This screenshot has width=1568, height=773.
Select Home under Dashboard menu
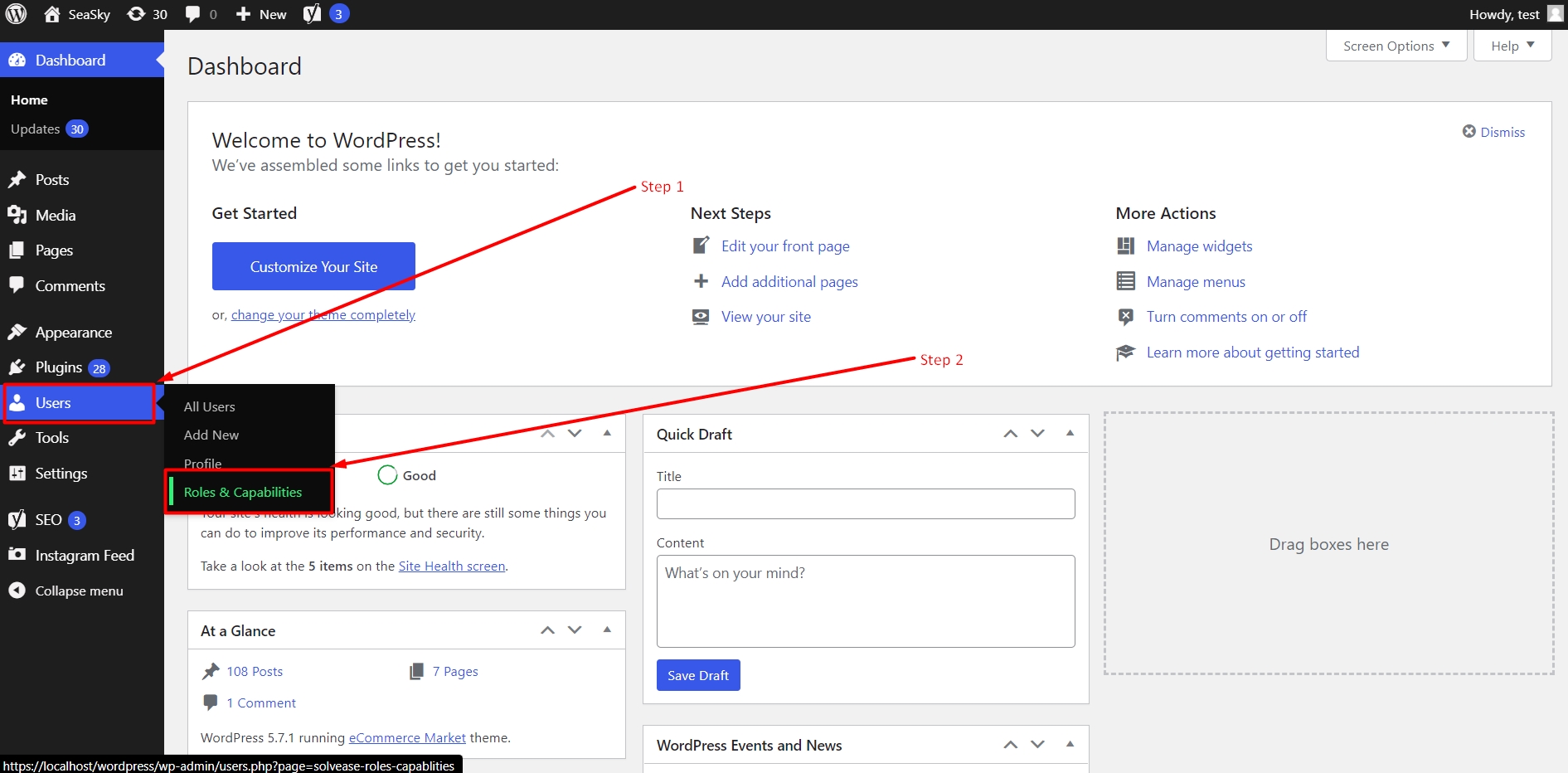tap(29, 100)
